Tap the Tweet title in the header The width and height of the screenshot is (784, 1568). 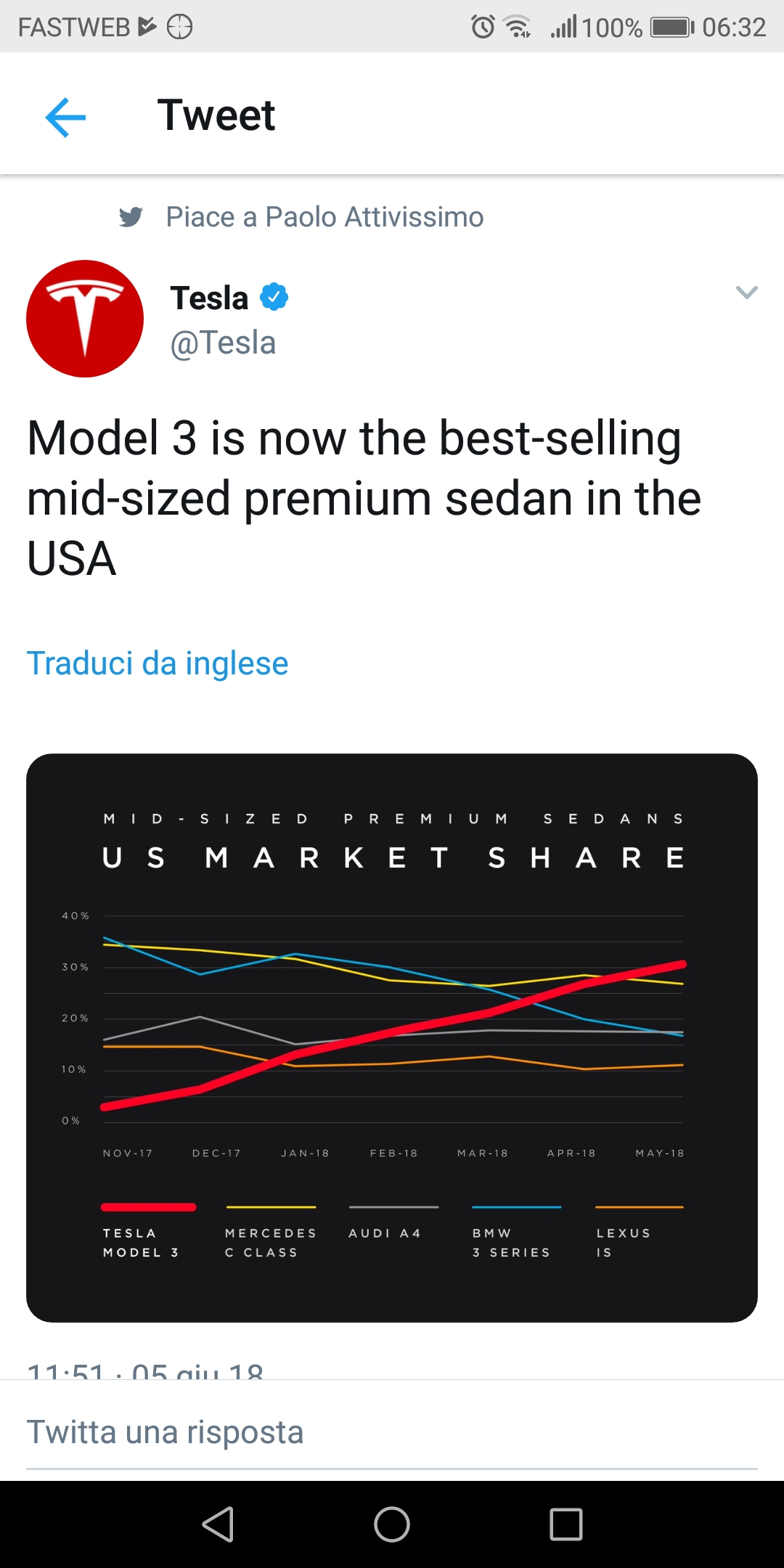click(x=216, y=114)
